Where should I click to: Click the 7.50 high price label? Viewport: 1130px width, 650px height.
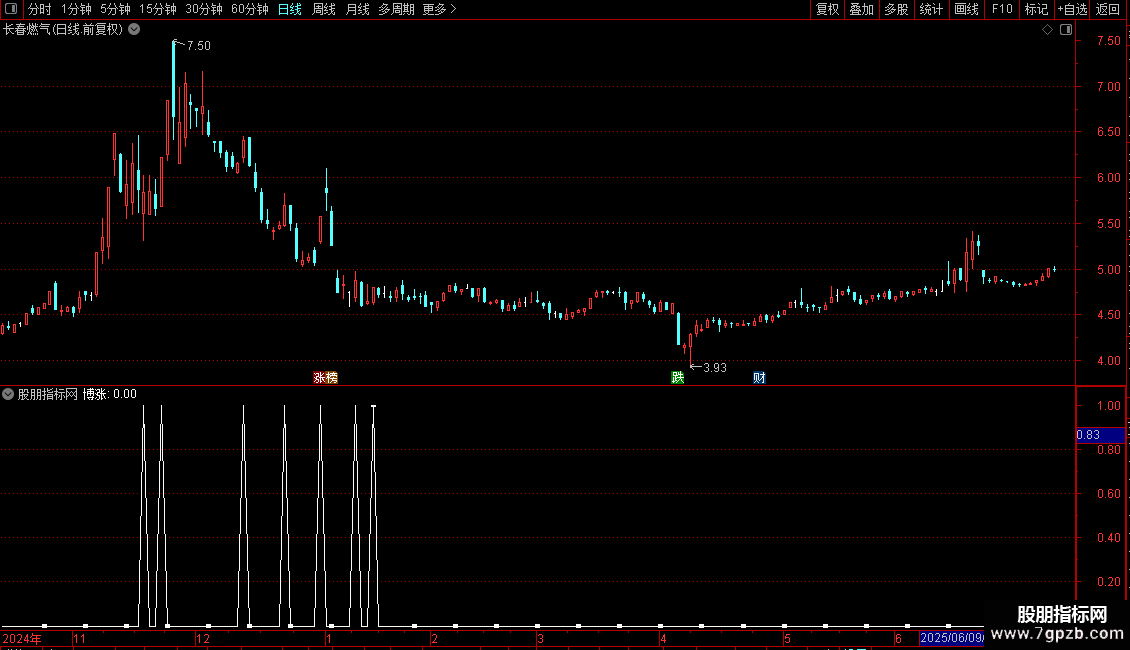click(x=198, y=45)
